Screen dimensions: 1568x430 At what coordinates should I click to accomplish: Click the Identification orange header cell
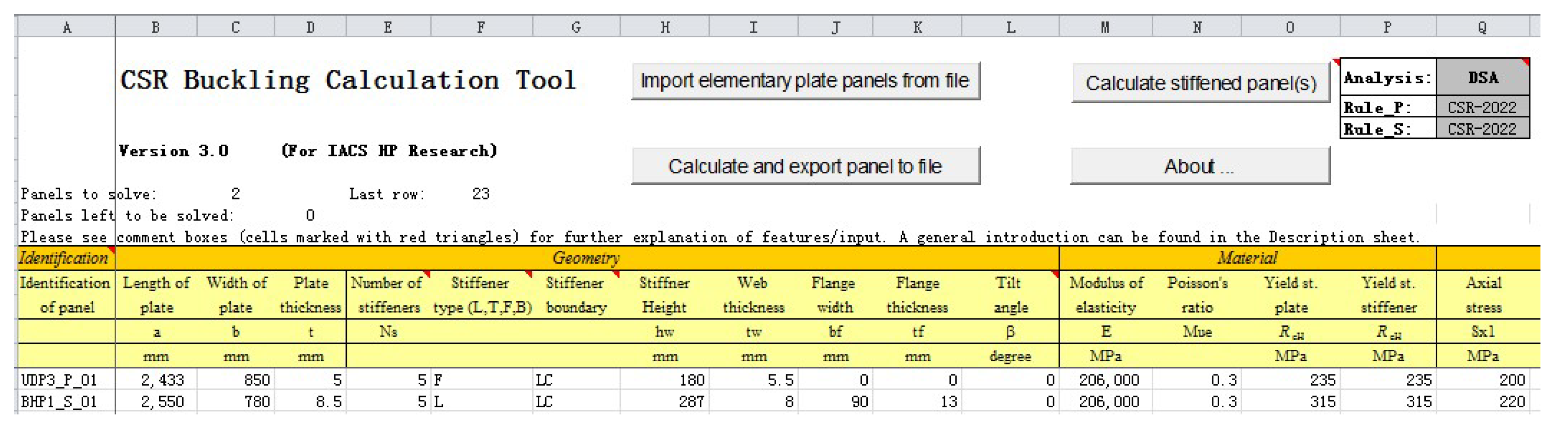coord(66,258)
